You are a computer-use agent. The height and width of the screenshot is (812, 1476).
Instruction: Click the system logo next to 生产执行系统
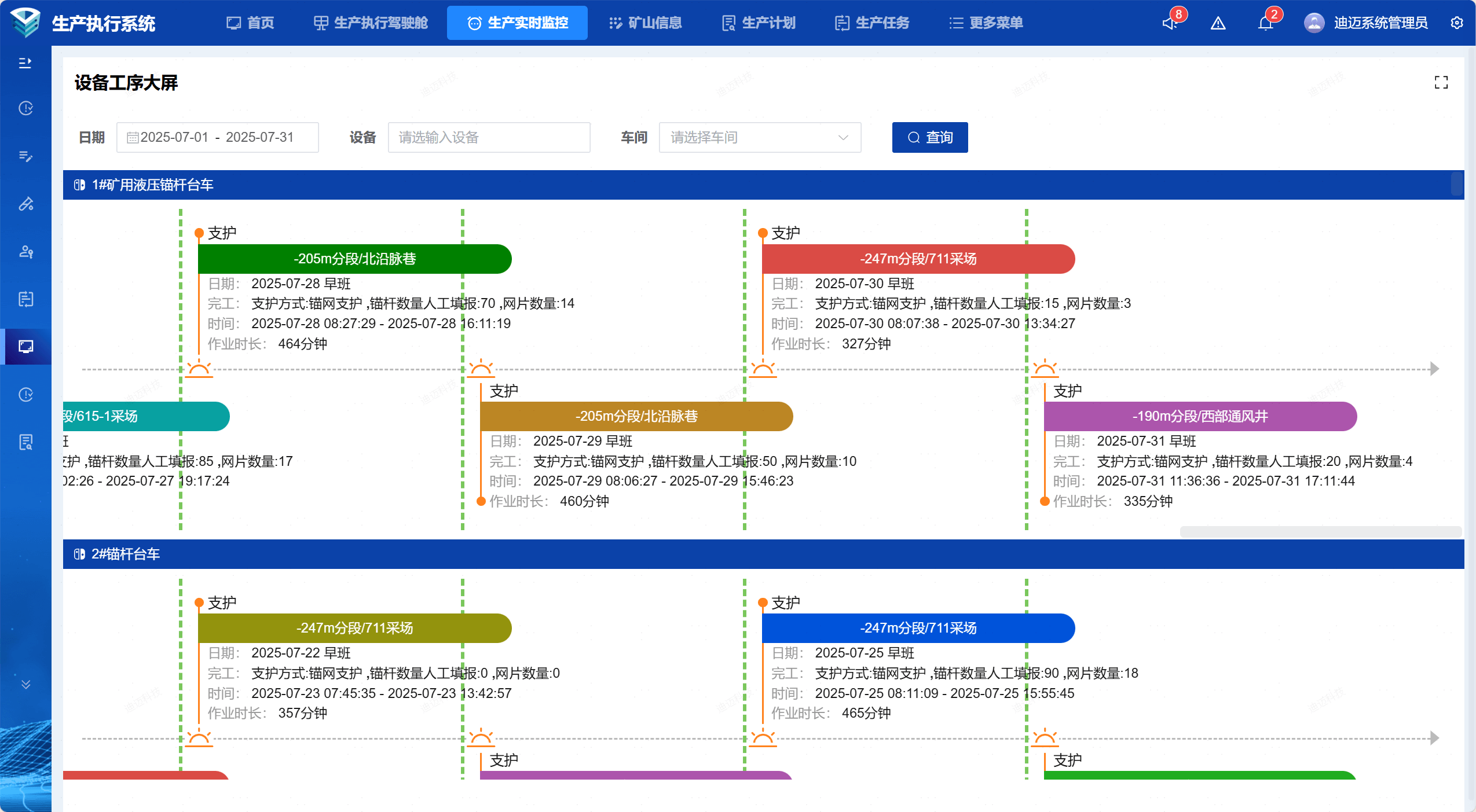tap(25, 23)
